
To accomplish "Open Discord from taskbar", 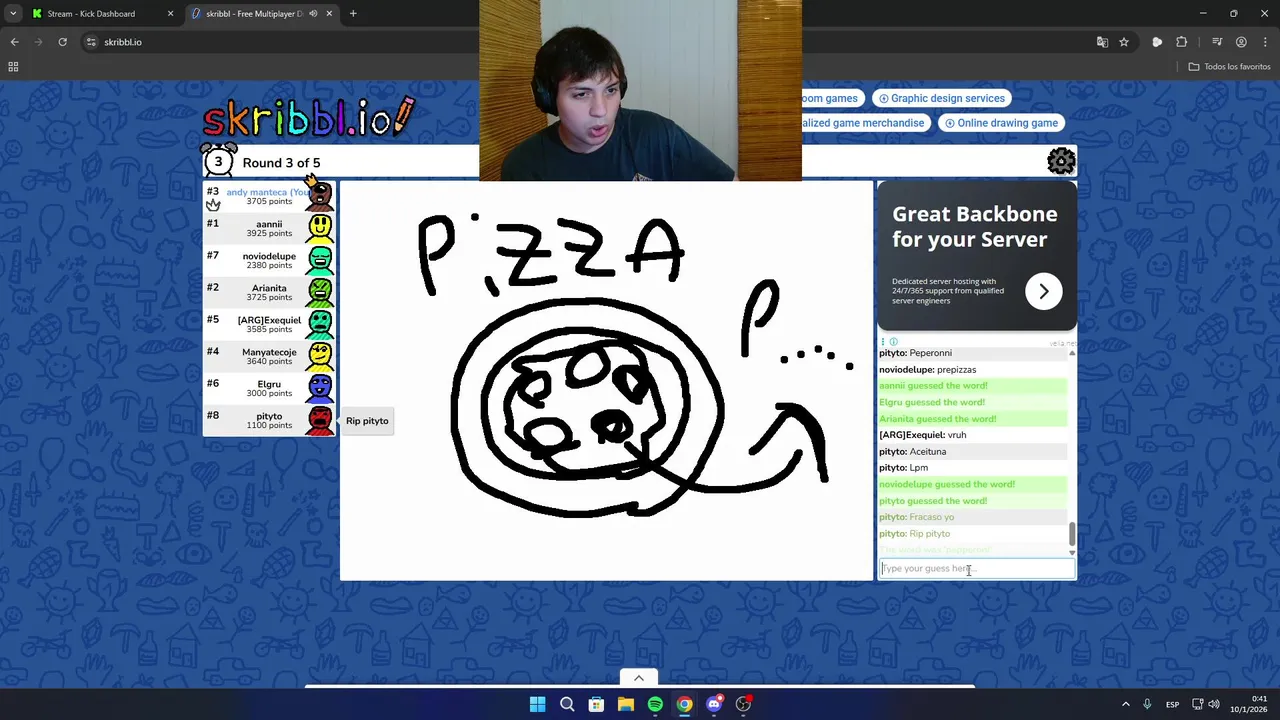I will (x=714, y=704).
